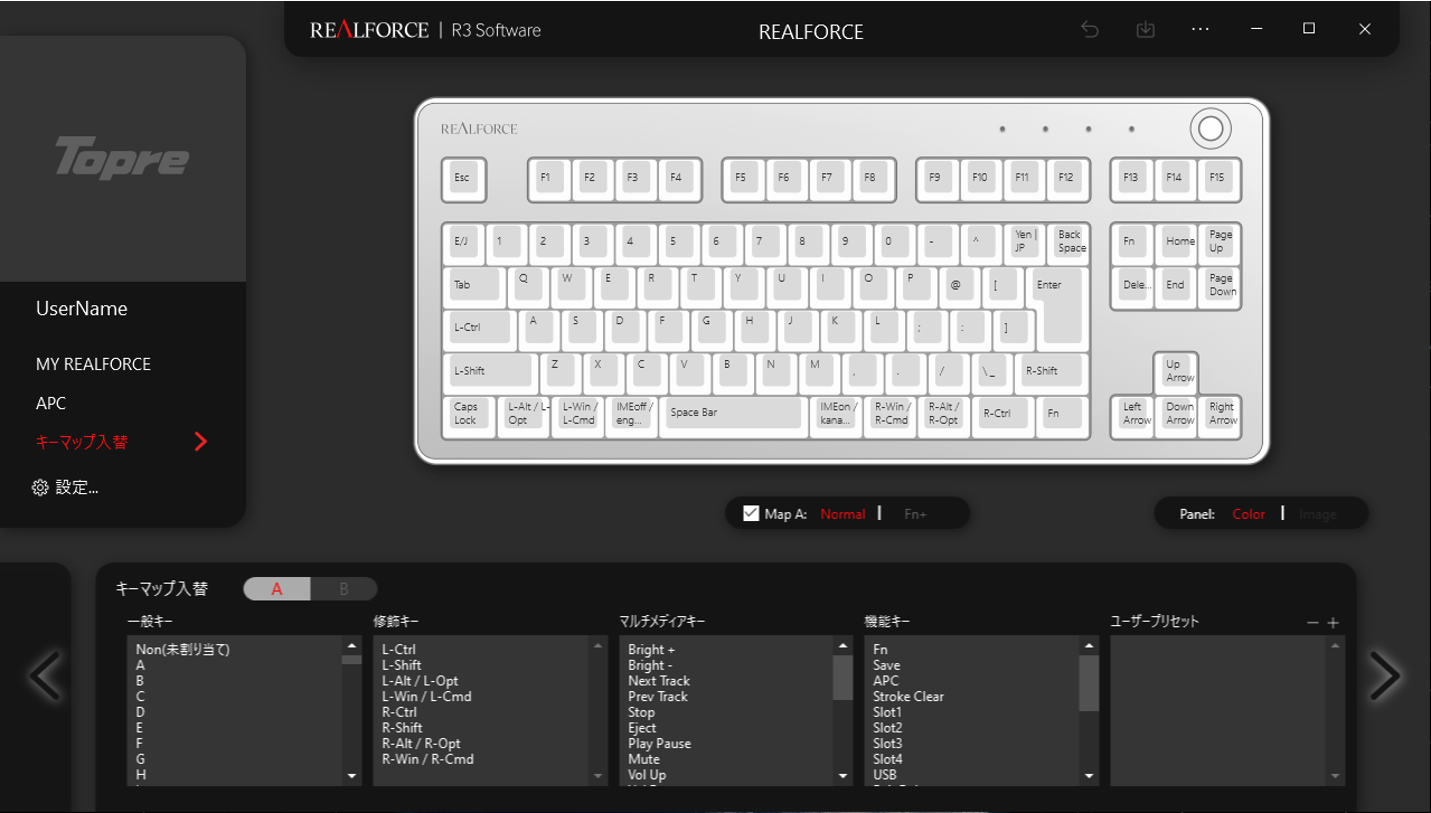Add a user preset with the plus icon
Screen dimensions: 1431x813
tap(1333, 623)
